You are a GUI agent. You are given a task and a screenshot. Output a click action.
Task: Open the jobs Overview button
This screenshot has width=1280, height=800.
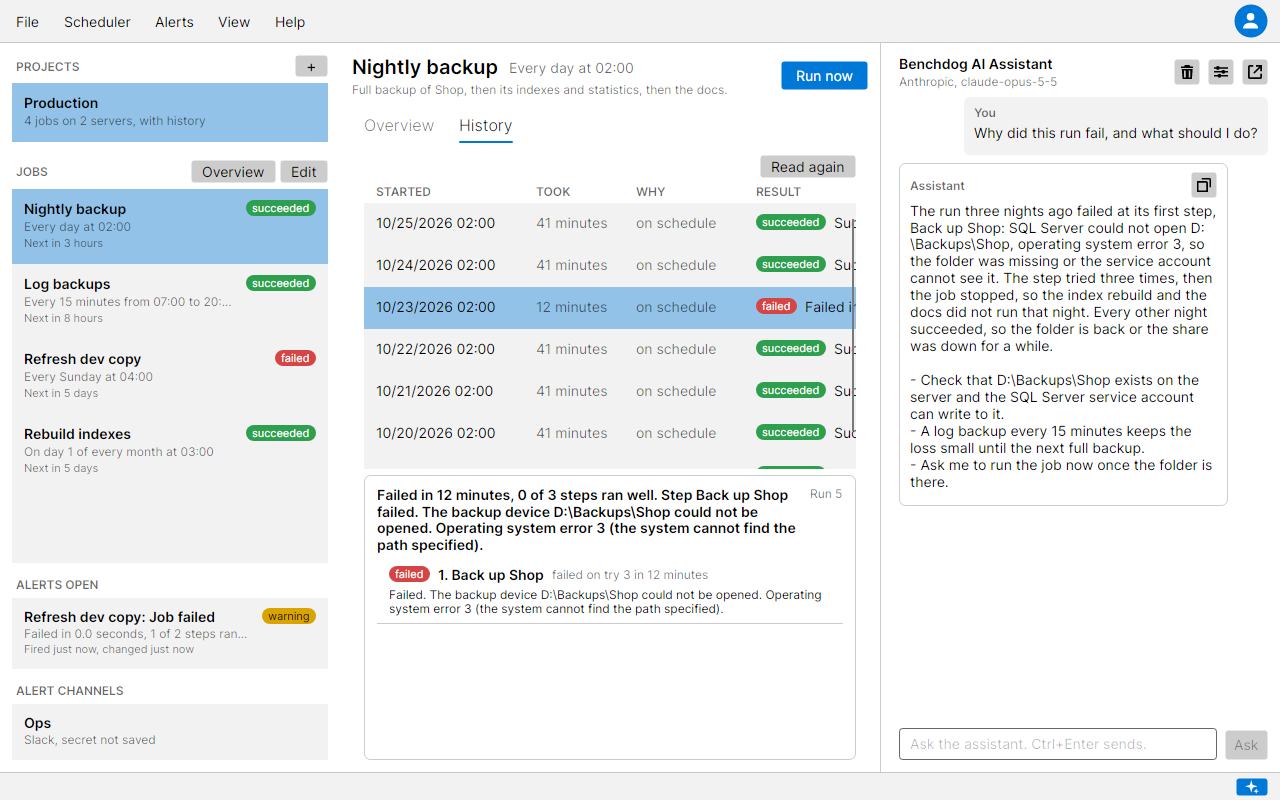(233, 172)
